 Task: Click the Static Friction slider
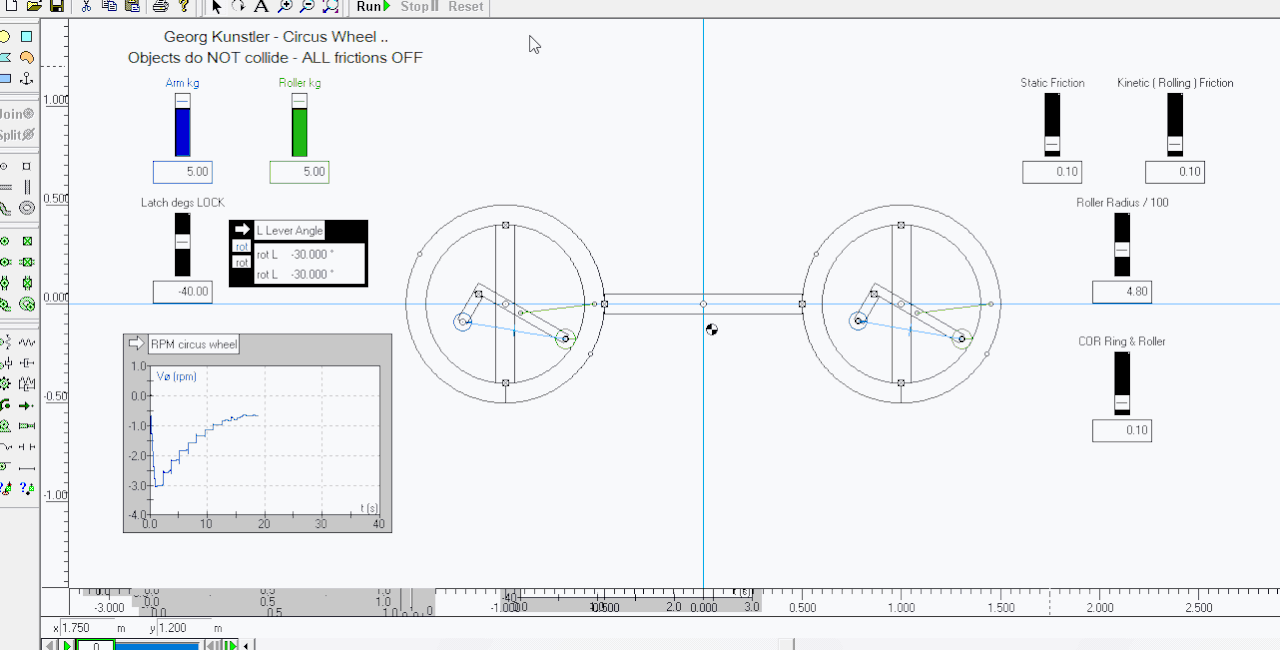tap(1052, 125)
